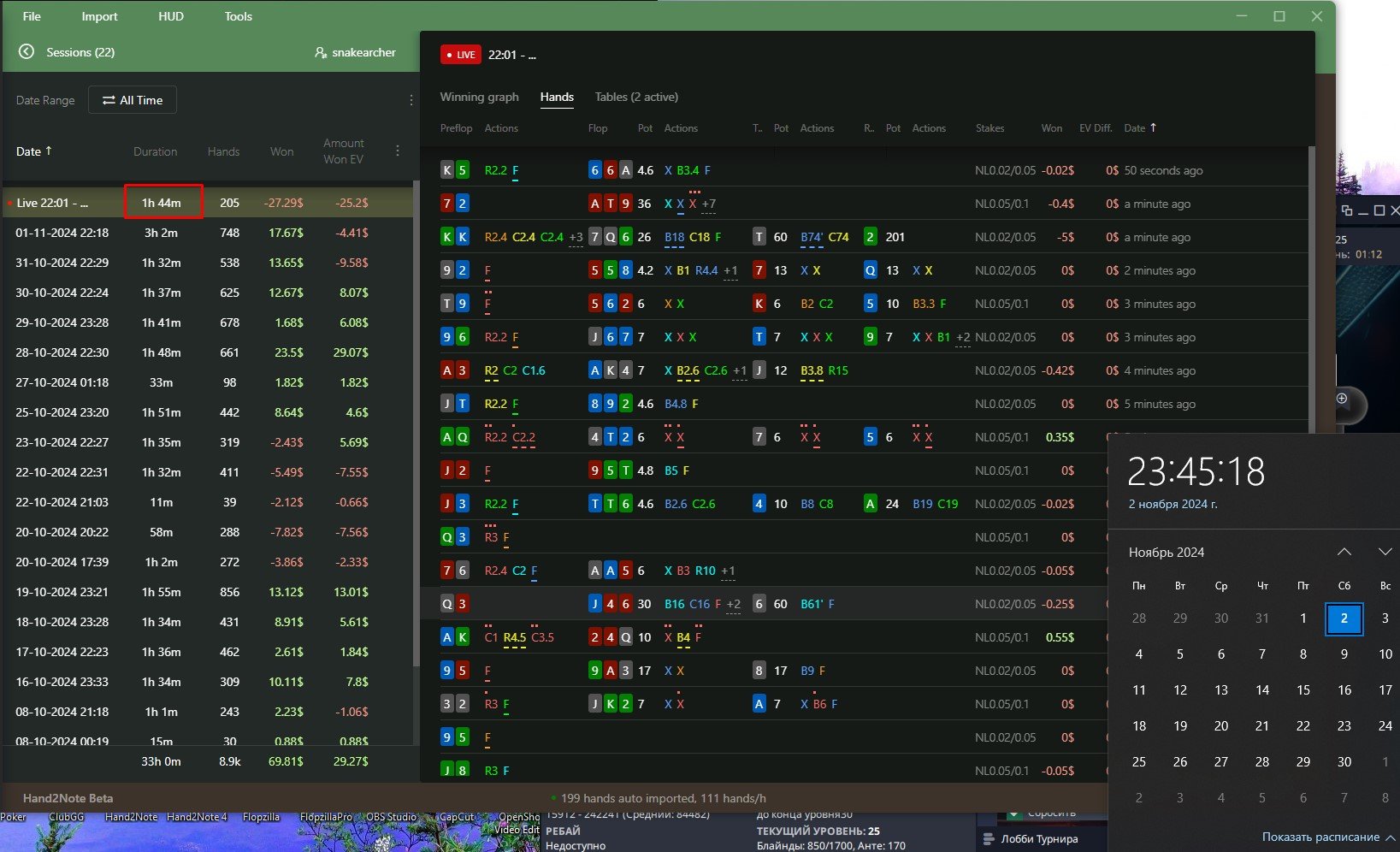Viewport: 1400px width, 852px height.
Task: Click the sort arrow on sessions Date column
Action: coord(49,151)
